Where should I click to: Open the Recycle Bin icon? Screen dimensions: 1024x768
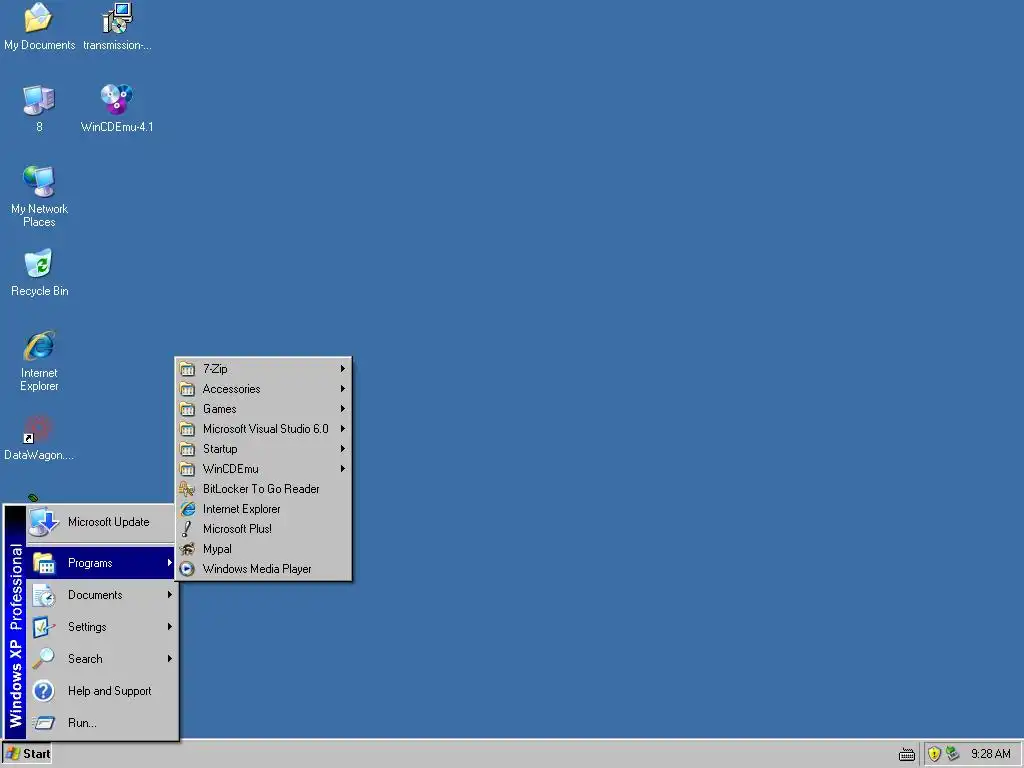point(39,272)
